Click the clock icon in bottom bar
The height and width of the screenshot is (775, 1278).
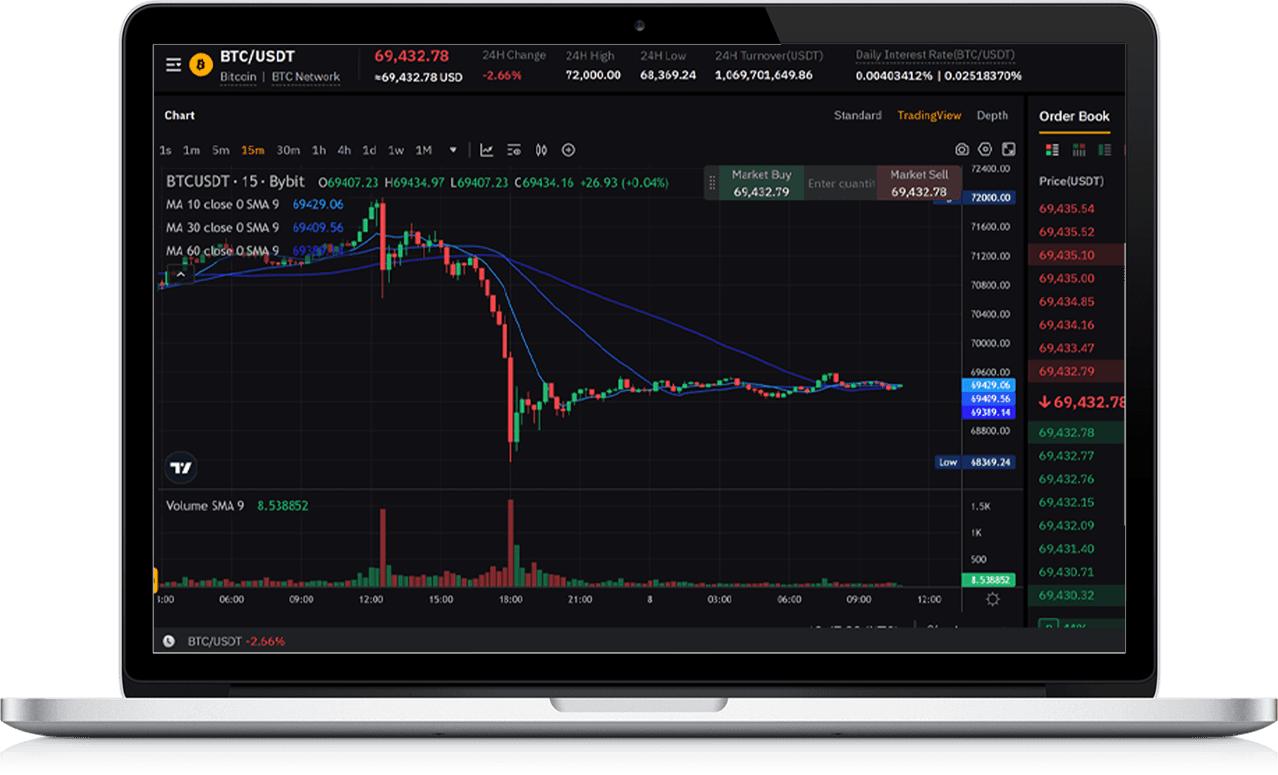(169, 641)
